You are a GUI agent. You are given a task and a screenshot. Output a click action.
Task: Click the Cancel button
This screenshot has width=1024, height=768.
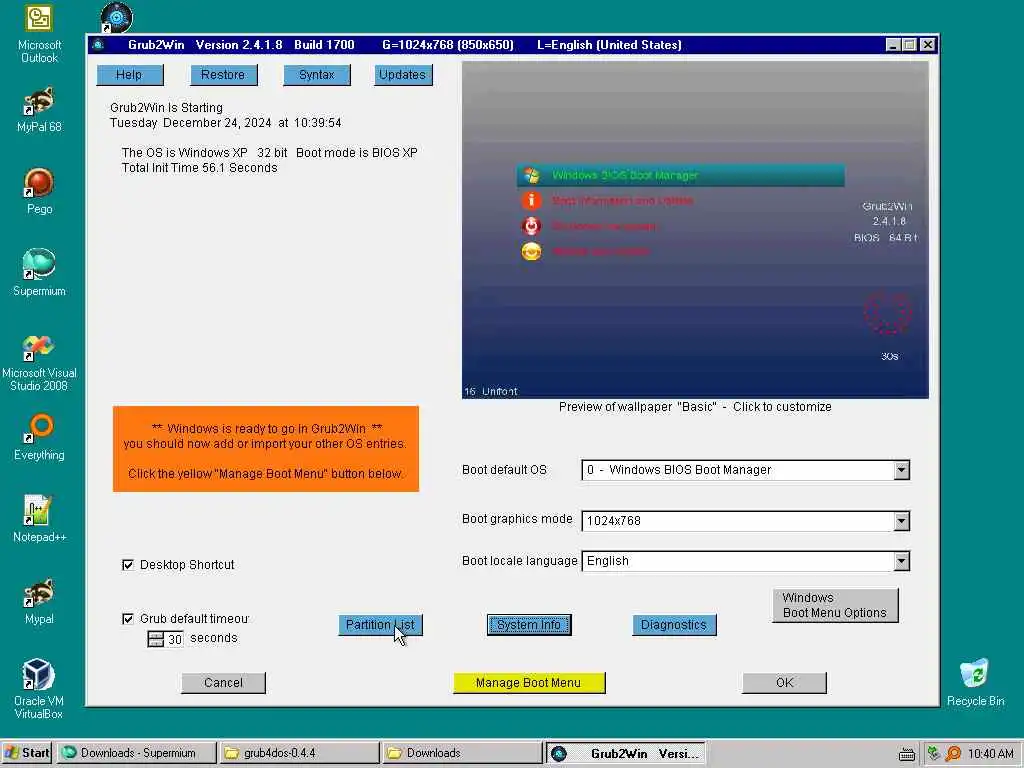223,683
